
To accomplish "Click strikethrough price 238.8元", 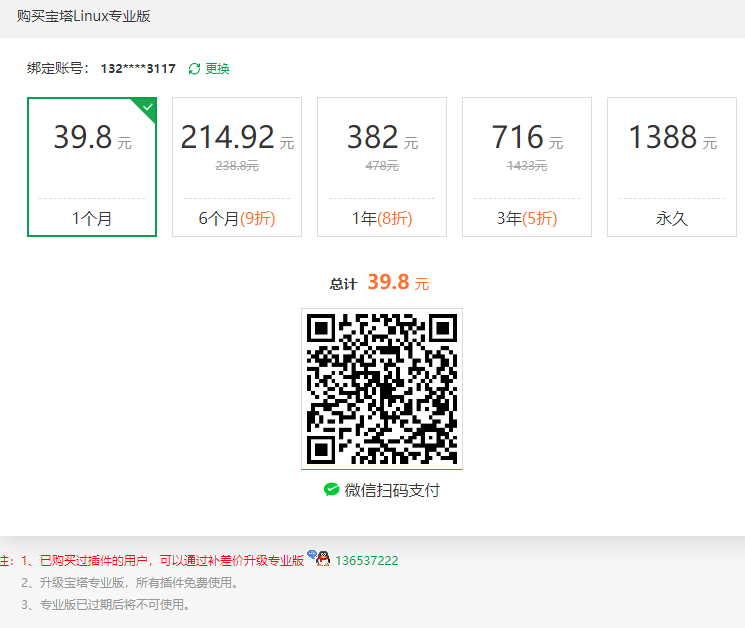I will pyautogui.click(x=237, y=166).
